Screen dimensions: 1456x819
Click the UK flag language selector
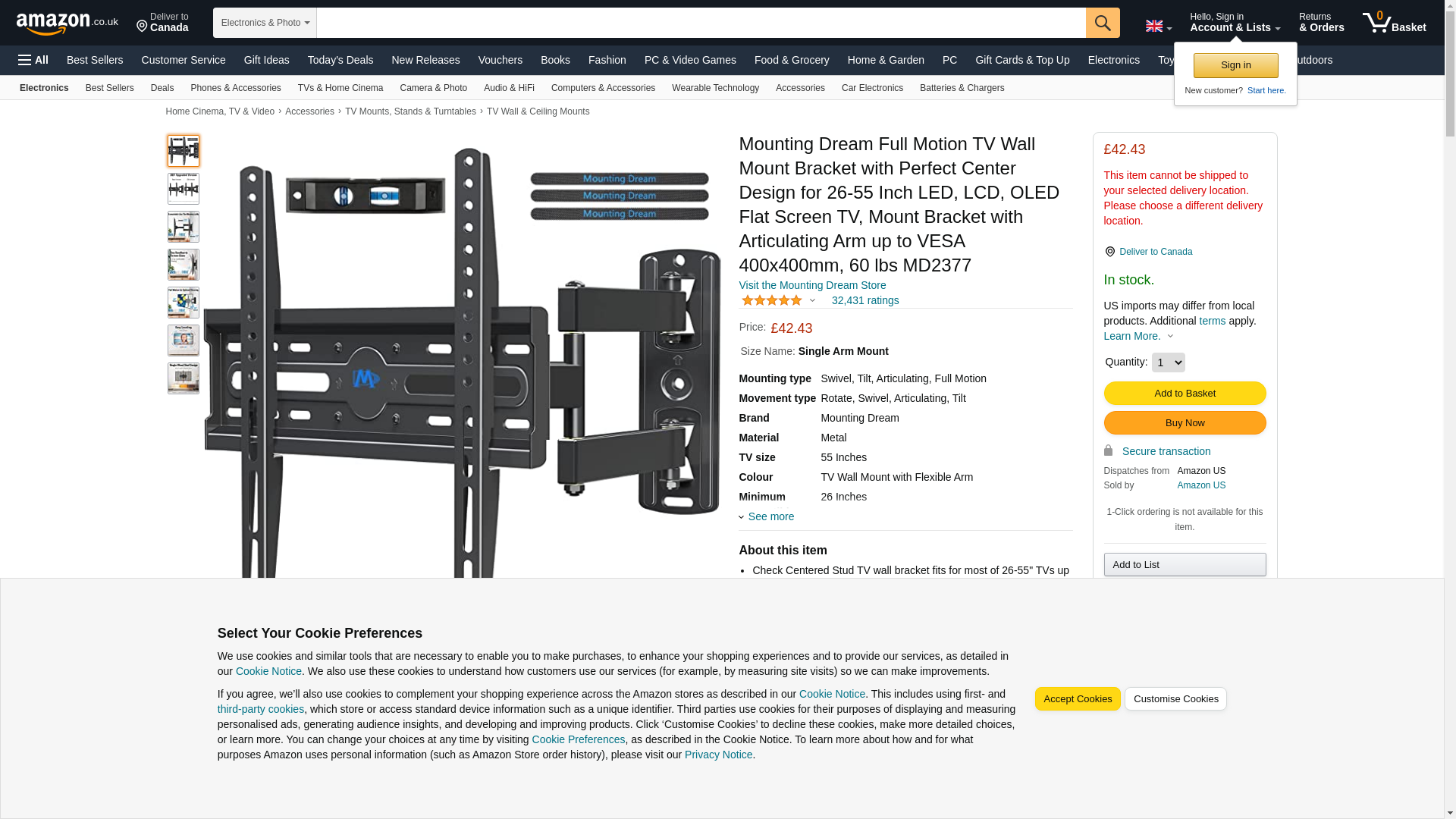pos(1157,27)
